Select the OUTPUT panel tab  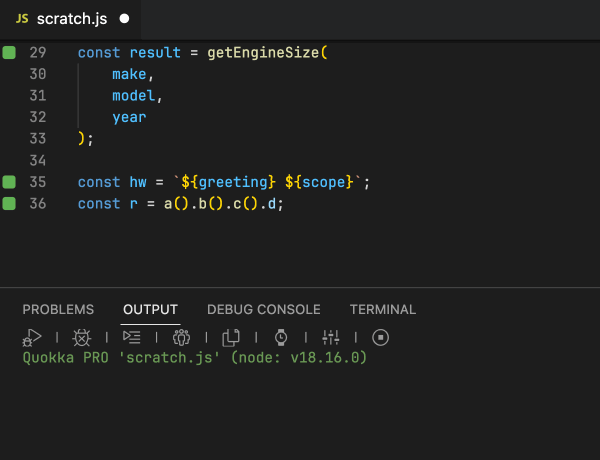click(x=150, y=309)
